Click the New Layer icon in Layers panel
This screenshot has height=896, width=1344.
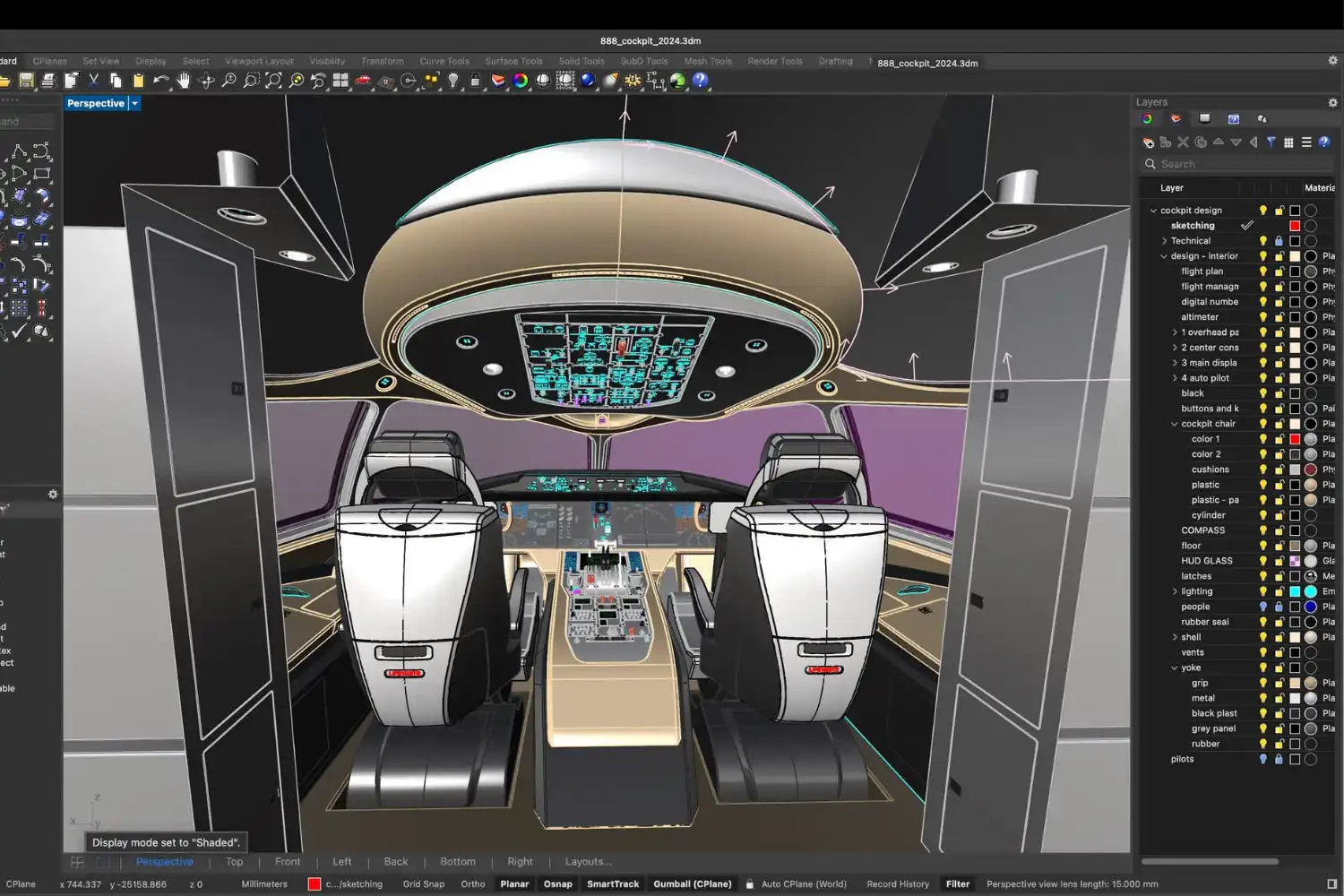1149,142
